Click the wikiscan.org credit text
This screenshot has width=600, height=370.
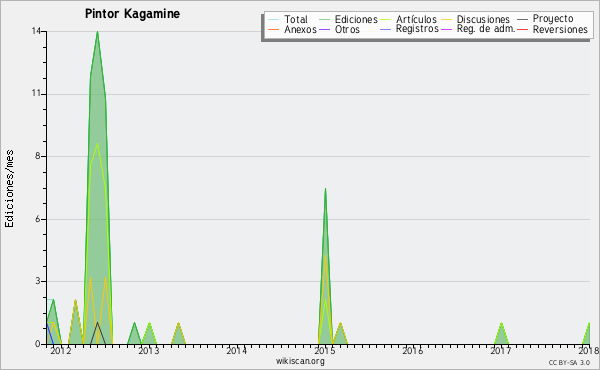(x=300, y=361)
